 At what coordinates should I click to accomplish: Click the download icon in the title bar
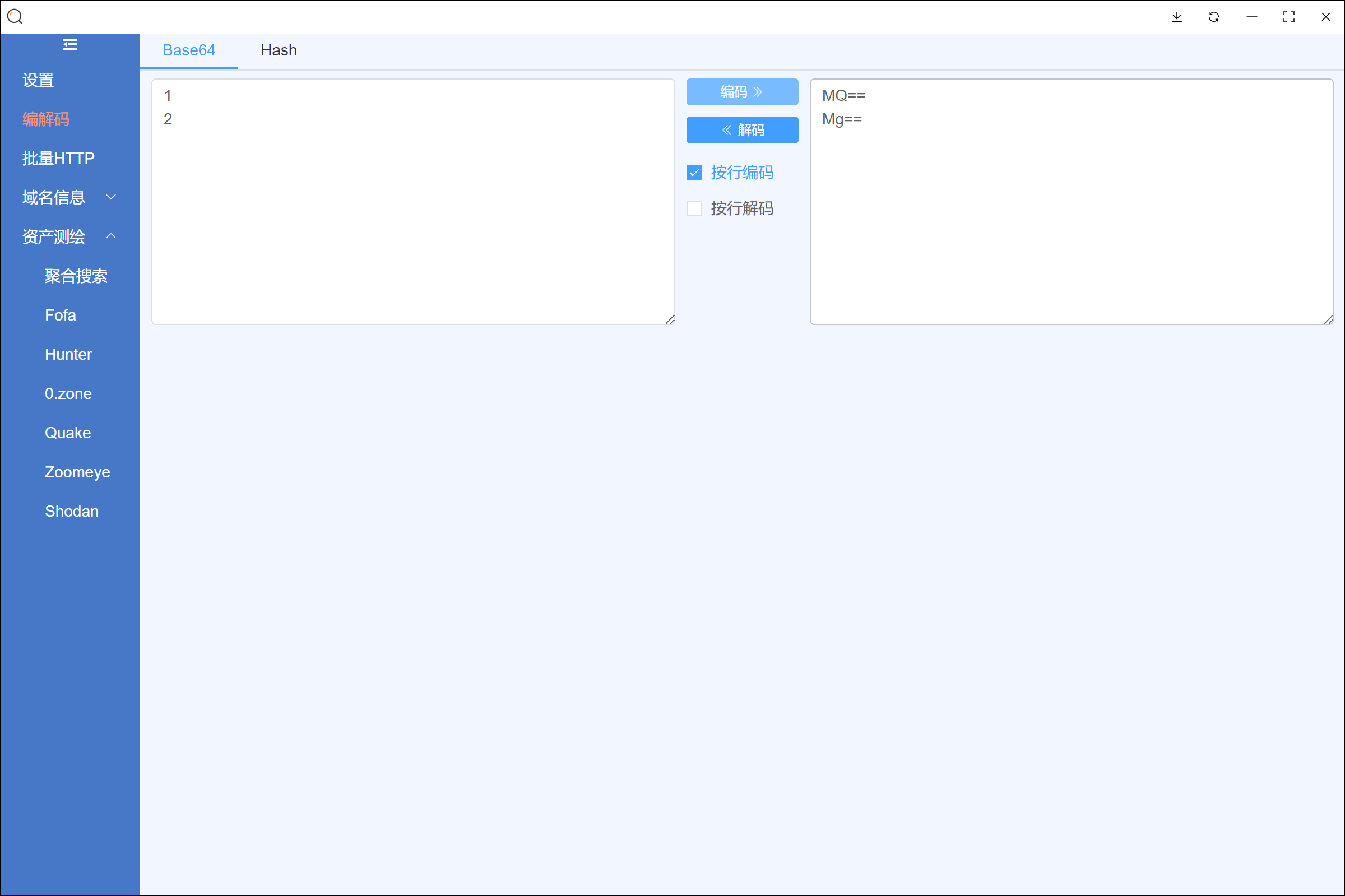click(1176, 17)
